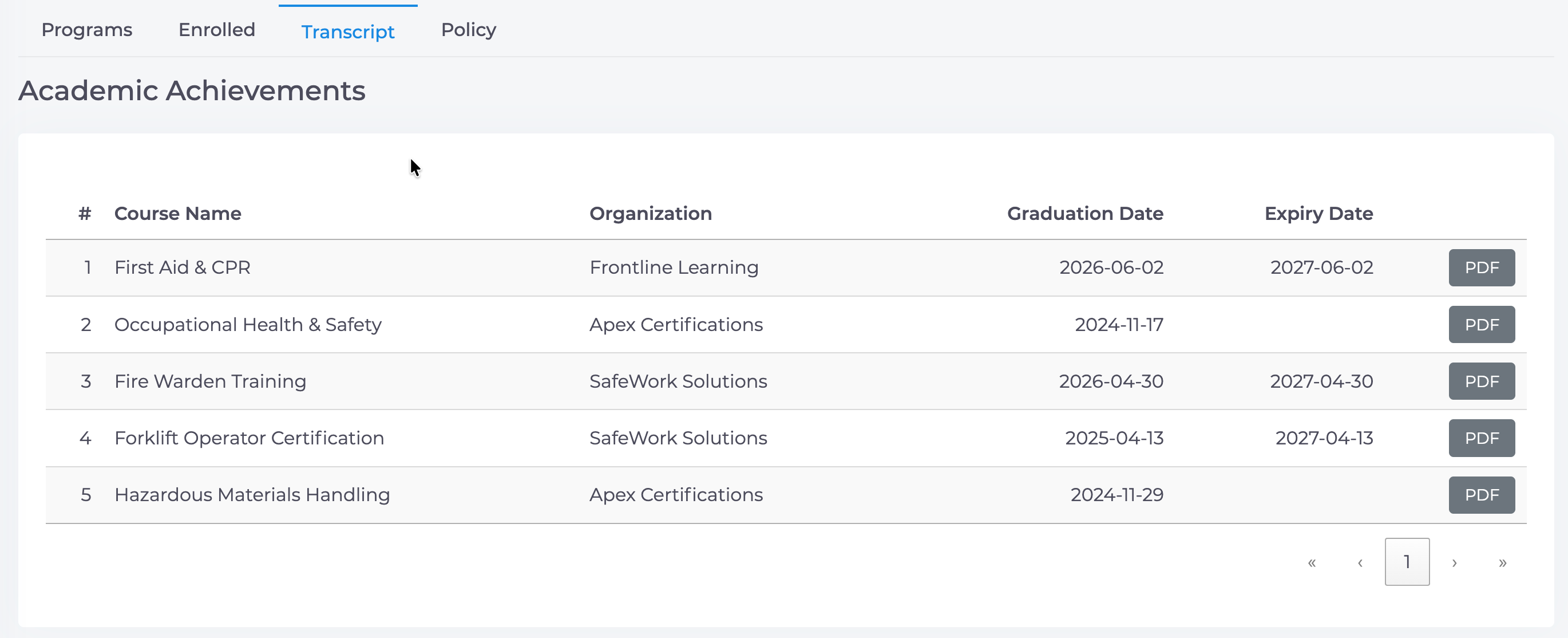The image size is (1568, 638).
Task: Jump to last page with double-right arrow
Action: [1502, 562]
